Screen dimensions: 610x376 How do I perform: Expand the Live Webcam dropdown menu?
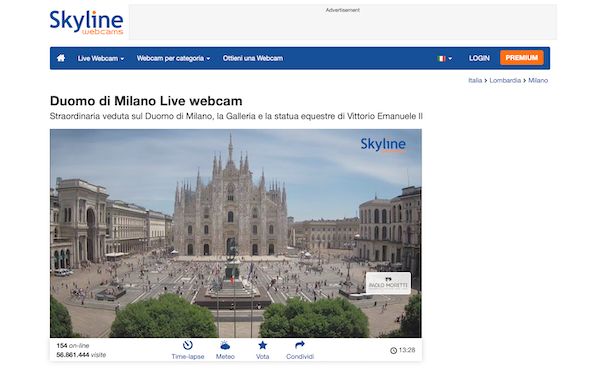coord(101,58)
